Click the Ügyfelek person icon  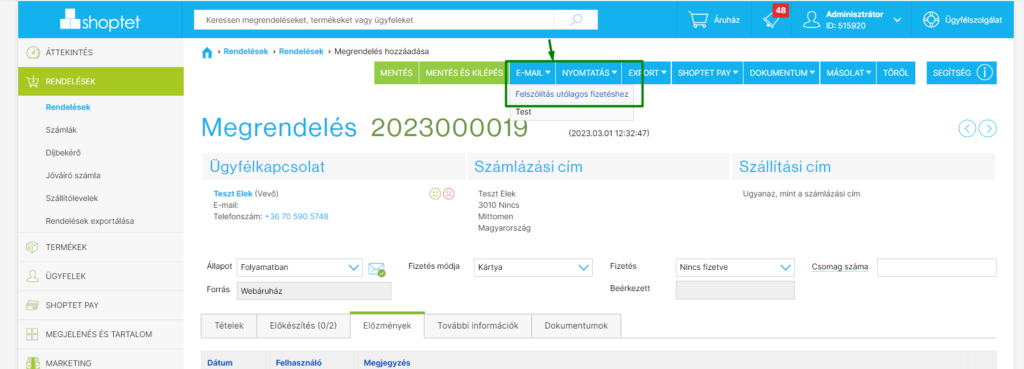coord(32,276)
